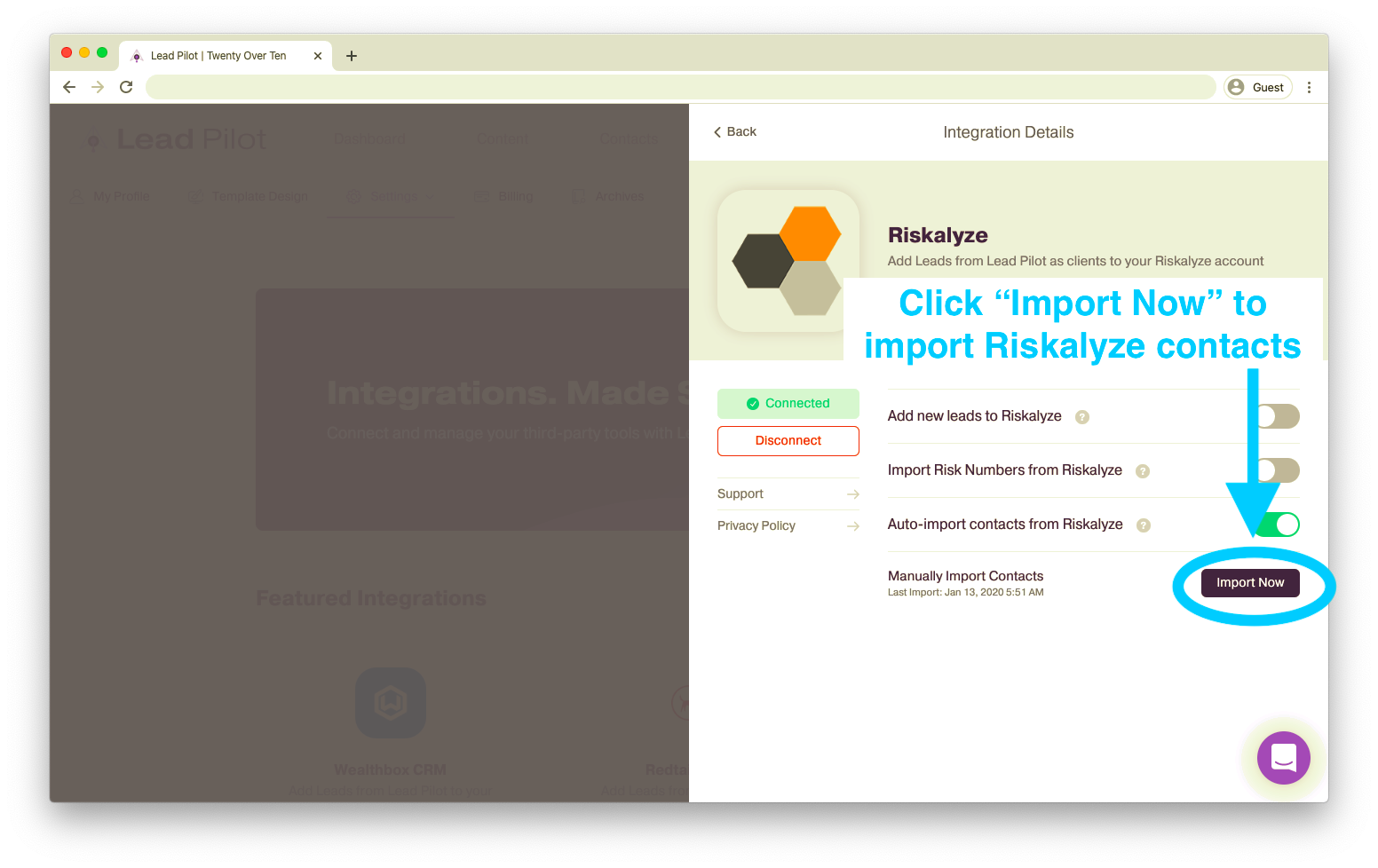1378x868 pixels.
Task: Click the Last Import date text
Action: tap(966, 592)
